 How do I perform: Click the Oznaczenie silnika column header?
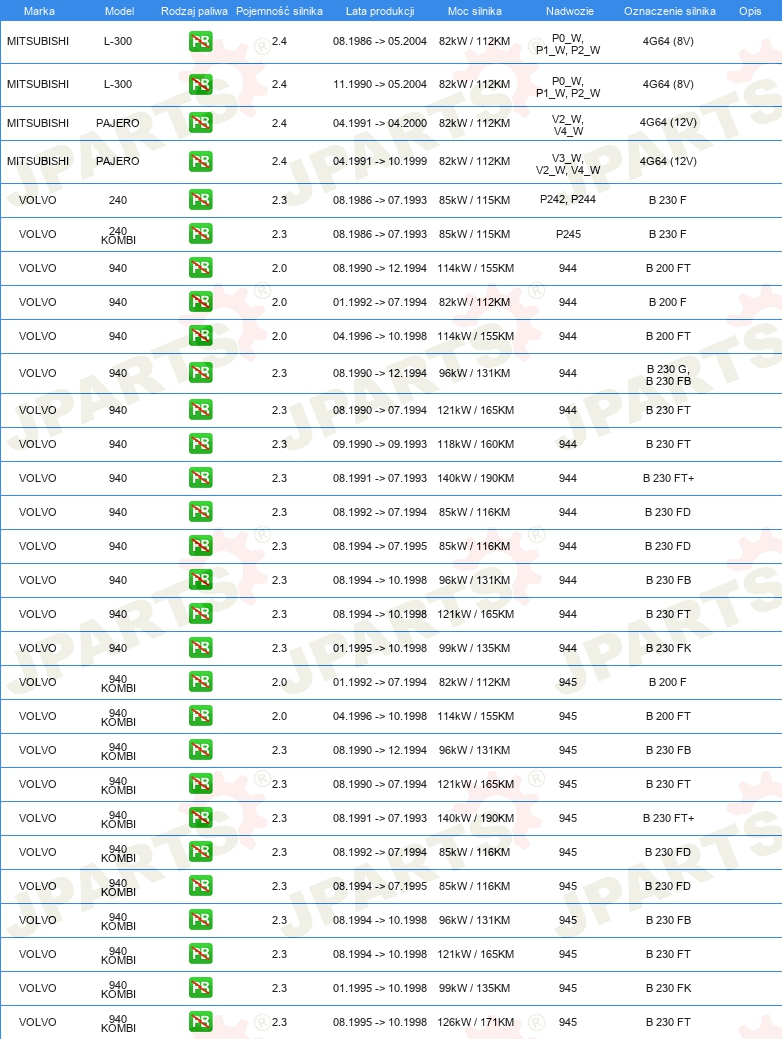pos(669,11)
